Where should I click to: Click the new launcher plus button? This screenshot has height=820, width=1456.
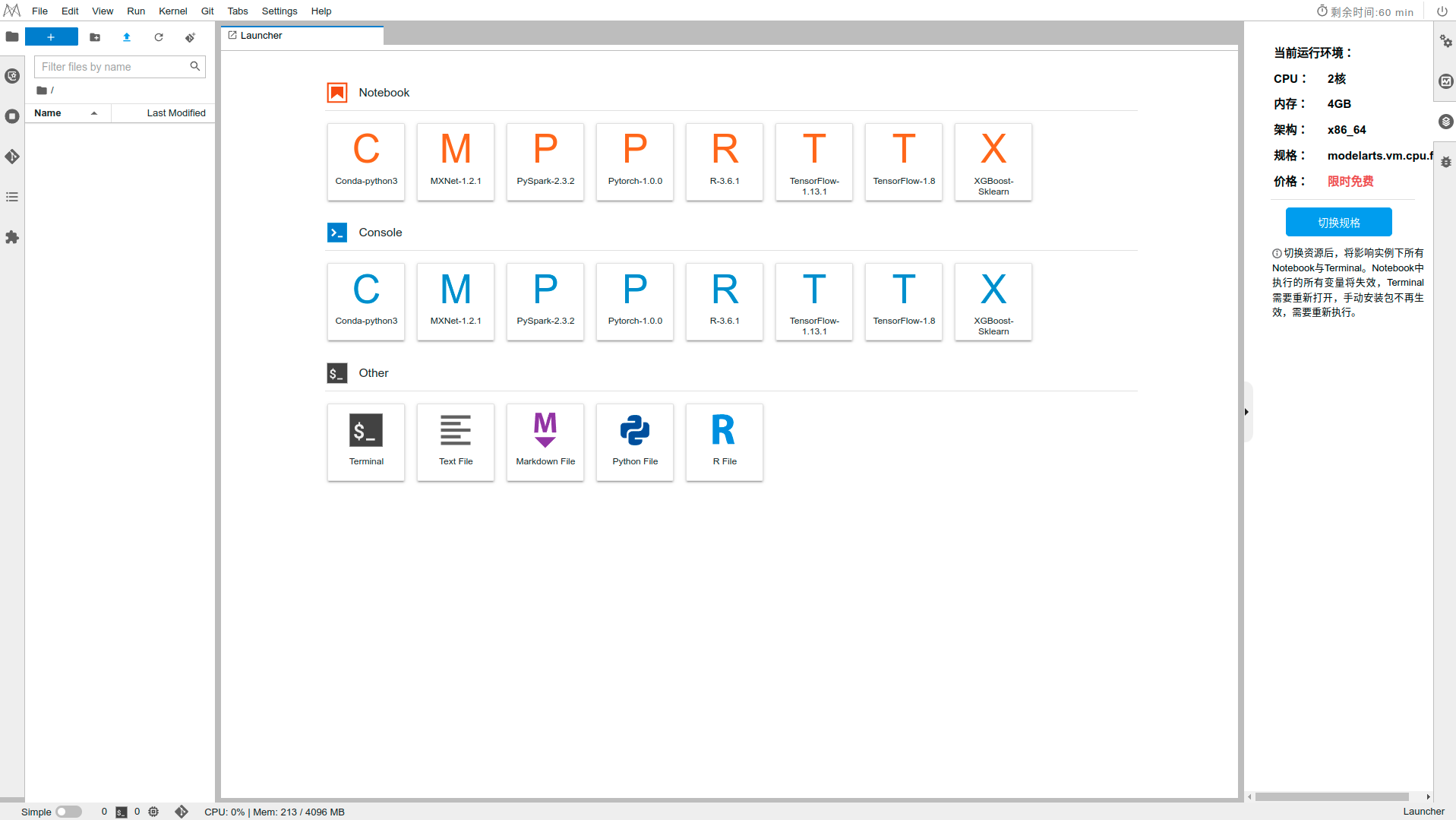click(x=51, y=37)
